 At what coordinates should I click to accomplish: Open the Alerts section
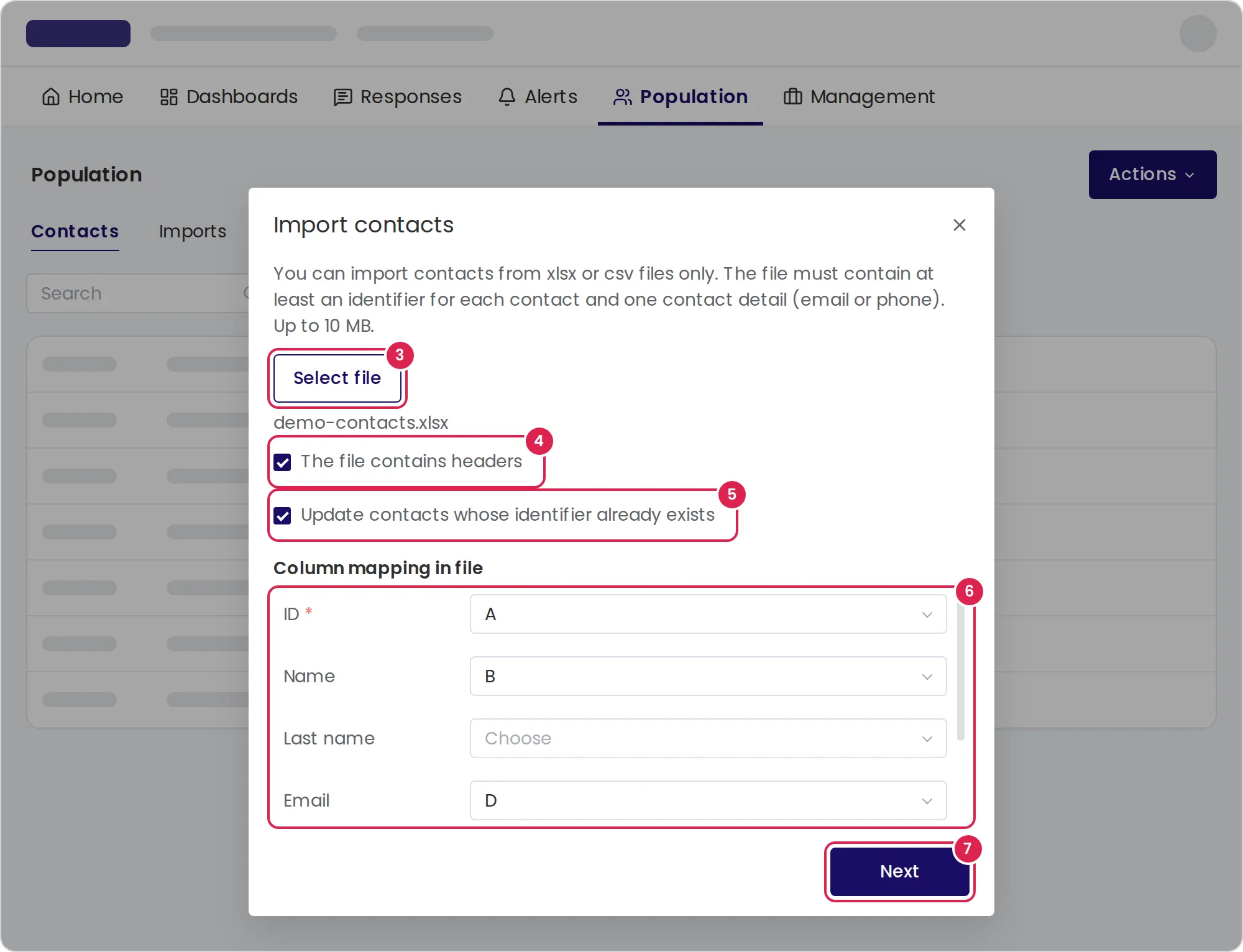click(x=538, y=97)
